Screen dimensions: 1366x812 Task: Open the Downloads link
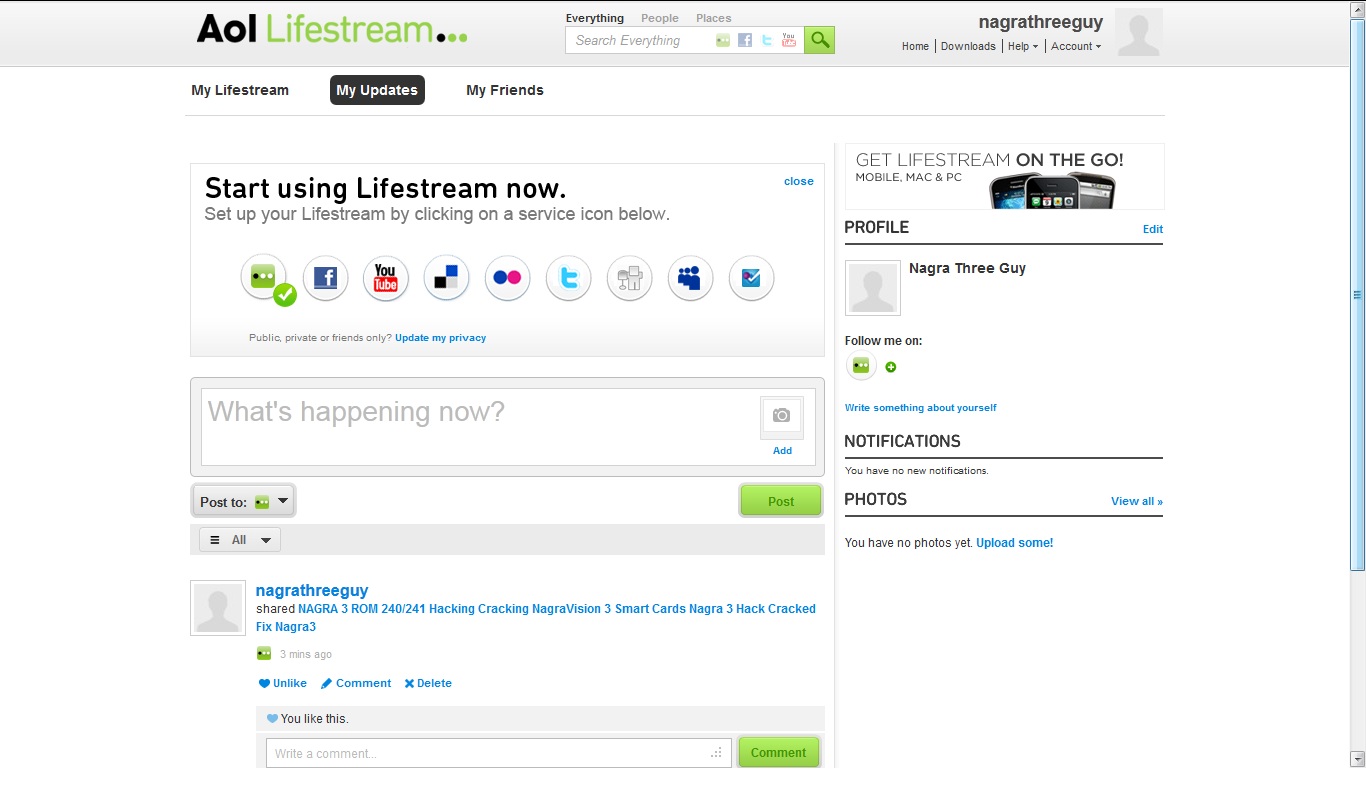(x=968, y=46)
